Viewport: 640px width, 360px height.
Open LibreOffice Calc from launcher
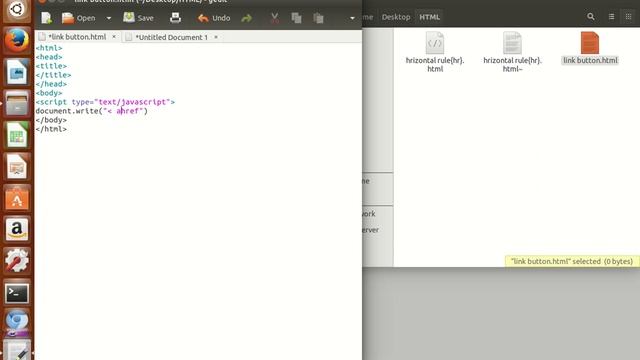click(17, 135)
